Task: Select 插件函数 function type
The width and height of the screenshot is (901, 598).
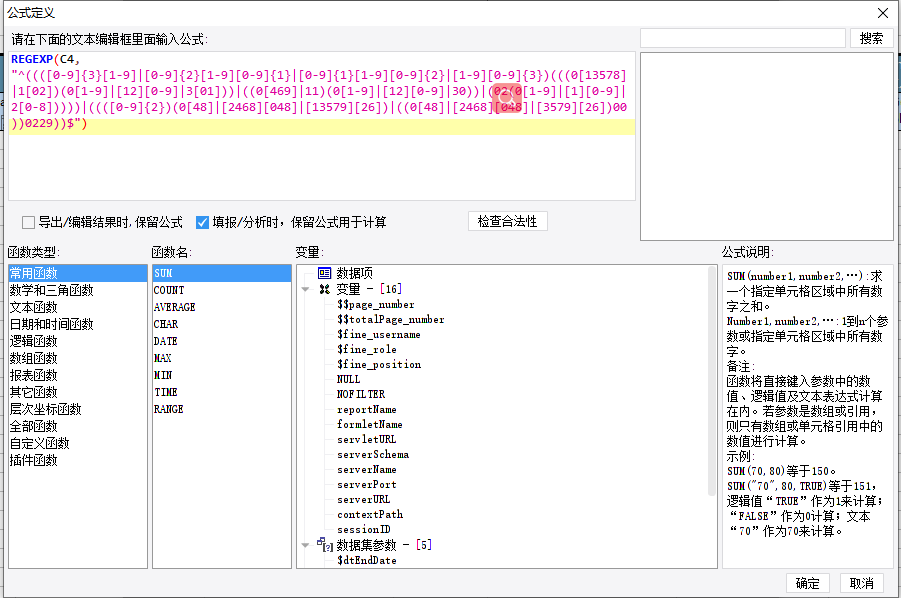Action: (x=78, y=460)
